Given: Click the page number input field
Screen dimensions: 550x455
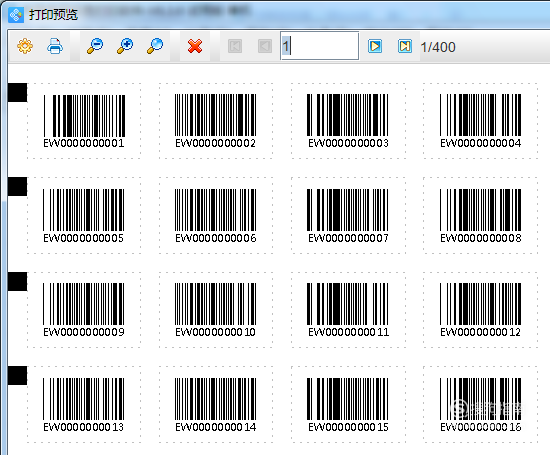Looking at the screenshot, I should (x=320, y=46).
